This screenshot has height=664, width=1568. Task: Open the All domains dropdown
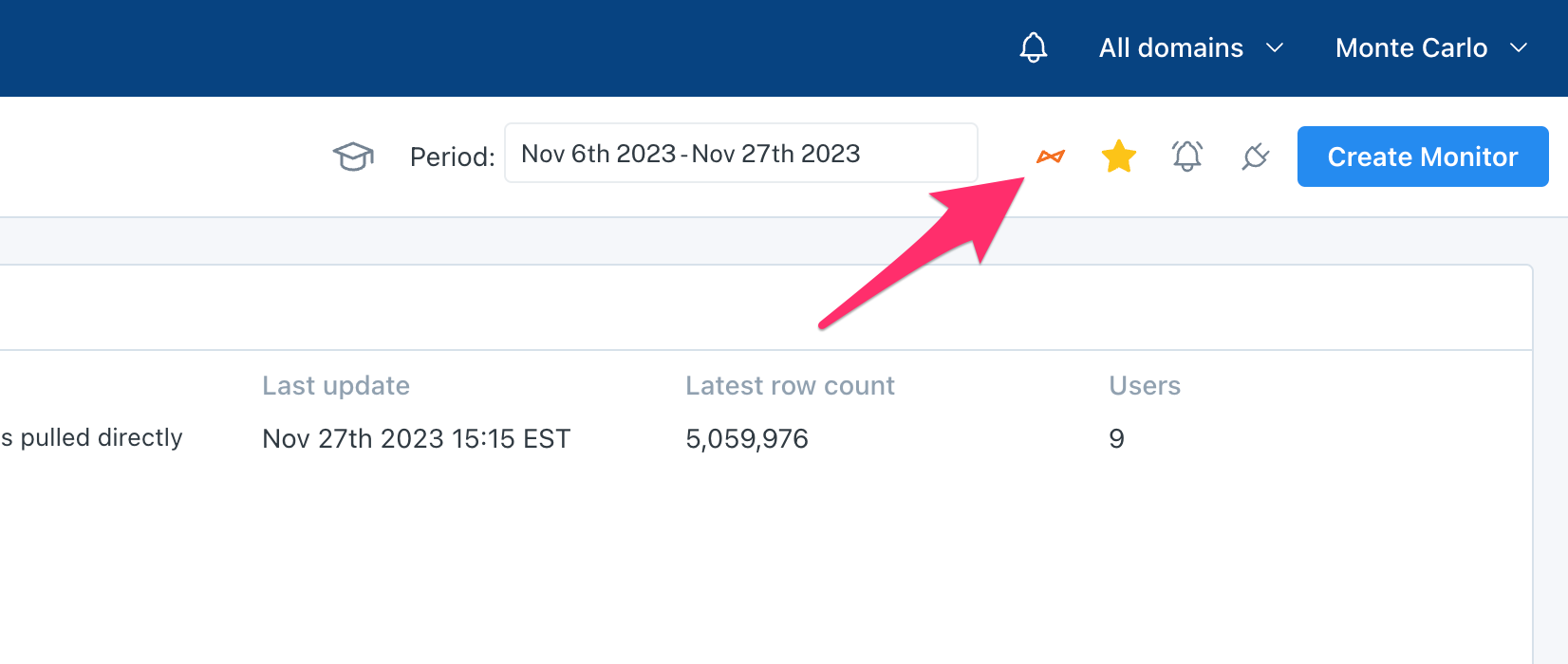pos(1171,48)
